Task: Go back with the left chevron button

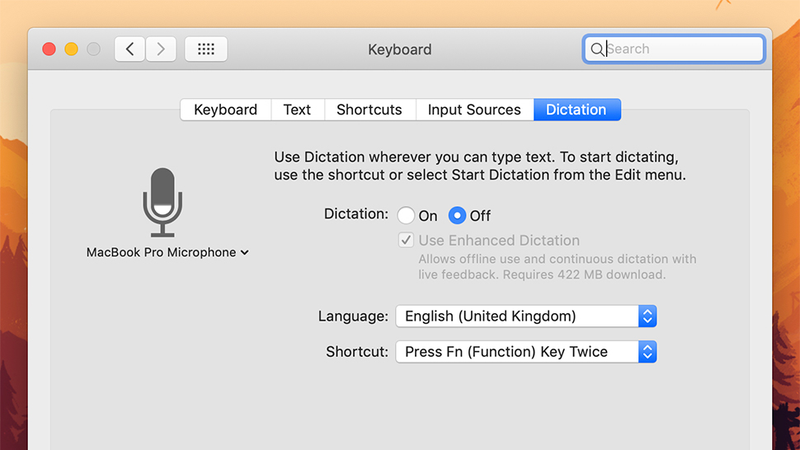Action: 130,49
